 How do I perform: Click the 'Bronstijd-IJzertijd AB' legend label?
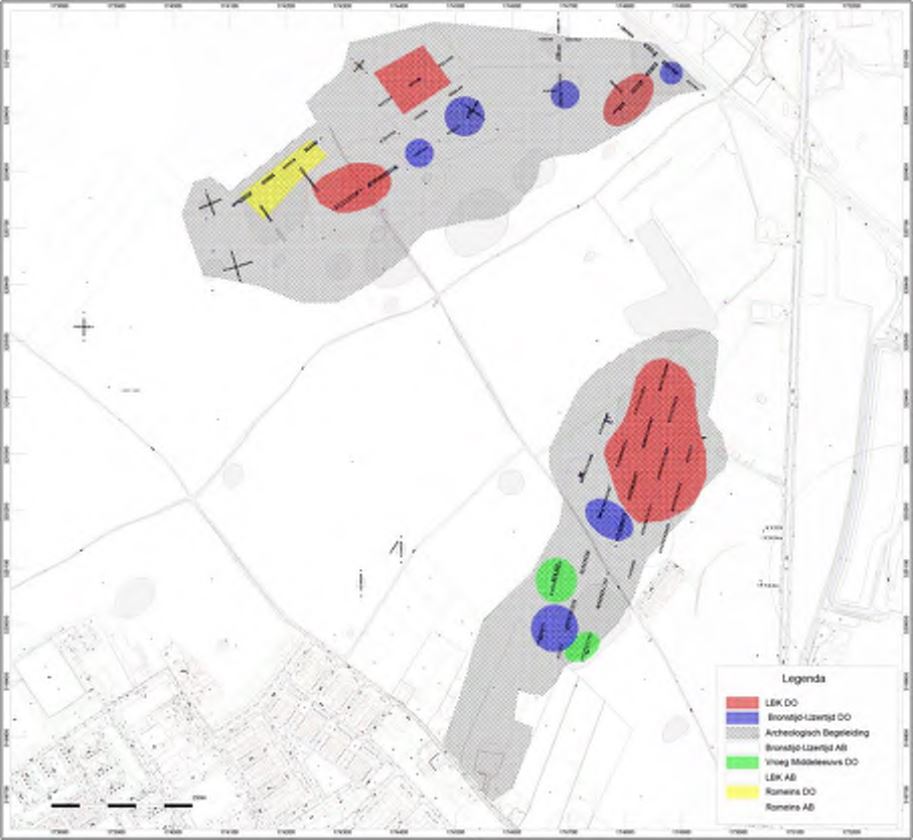[805, 747]
